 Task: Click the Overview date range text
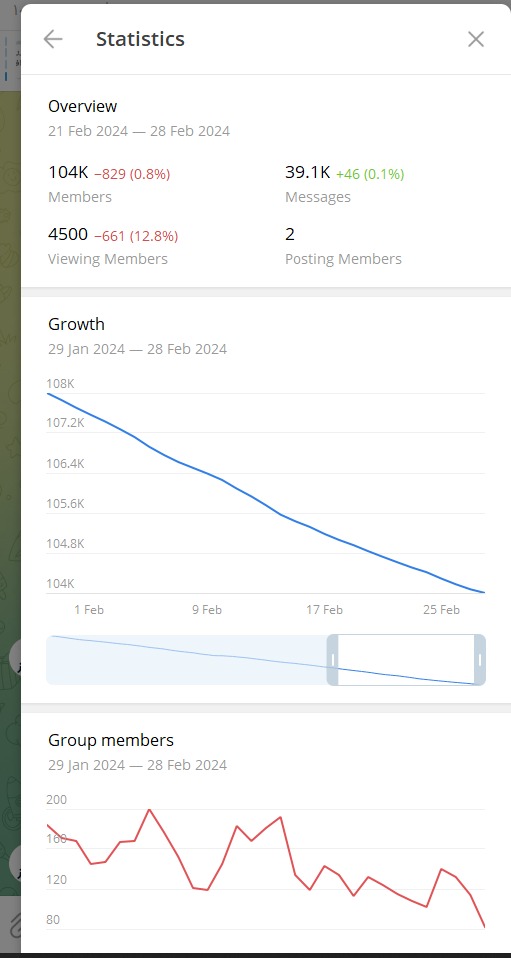139,131
